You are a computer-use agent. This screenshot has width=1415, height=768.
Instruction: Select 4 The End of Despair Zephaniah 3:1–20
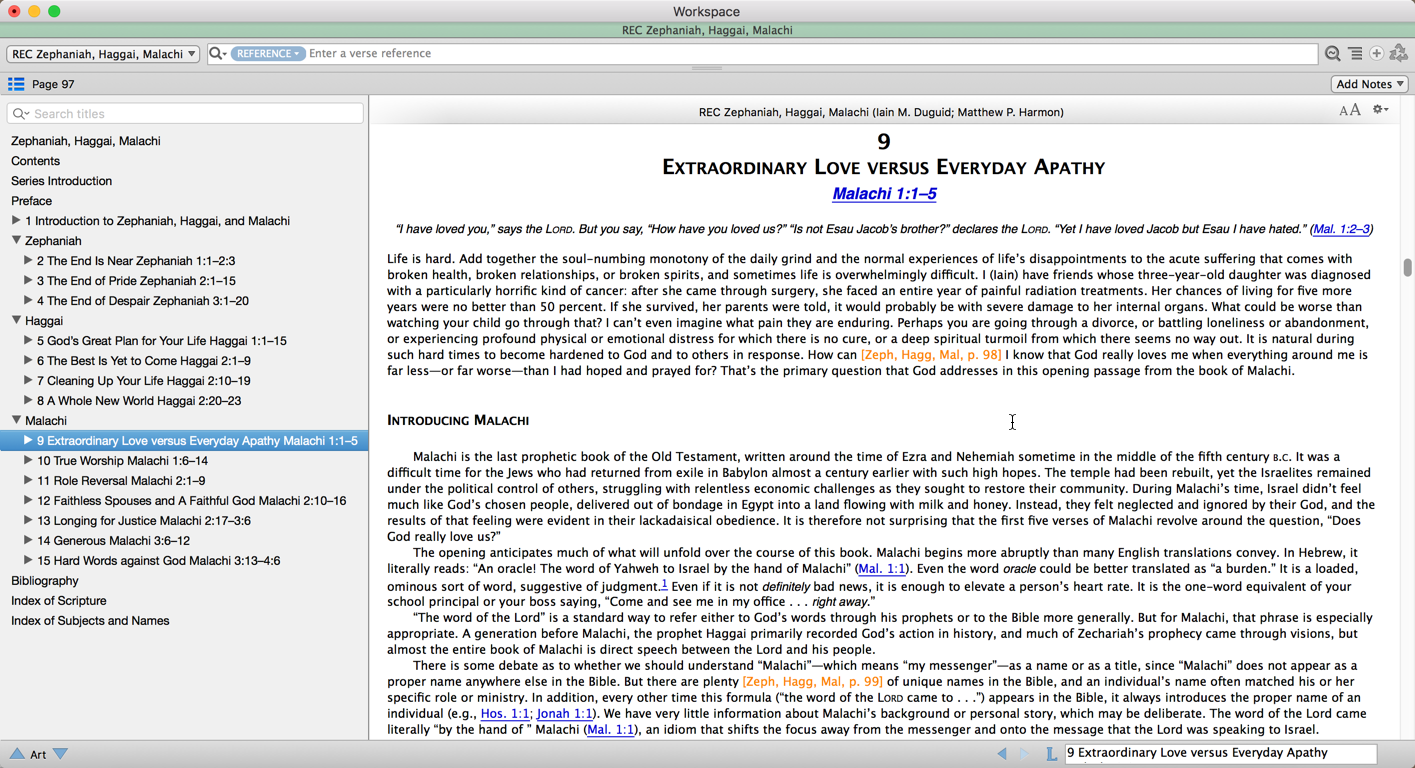click(143, 301)
